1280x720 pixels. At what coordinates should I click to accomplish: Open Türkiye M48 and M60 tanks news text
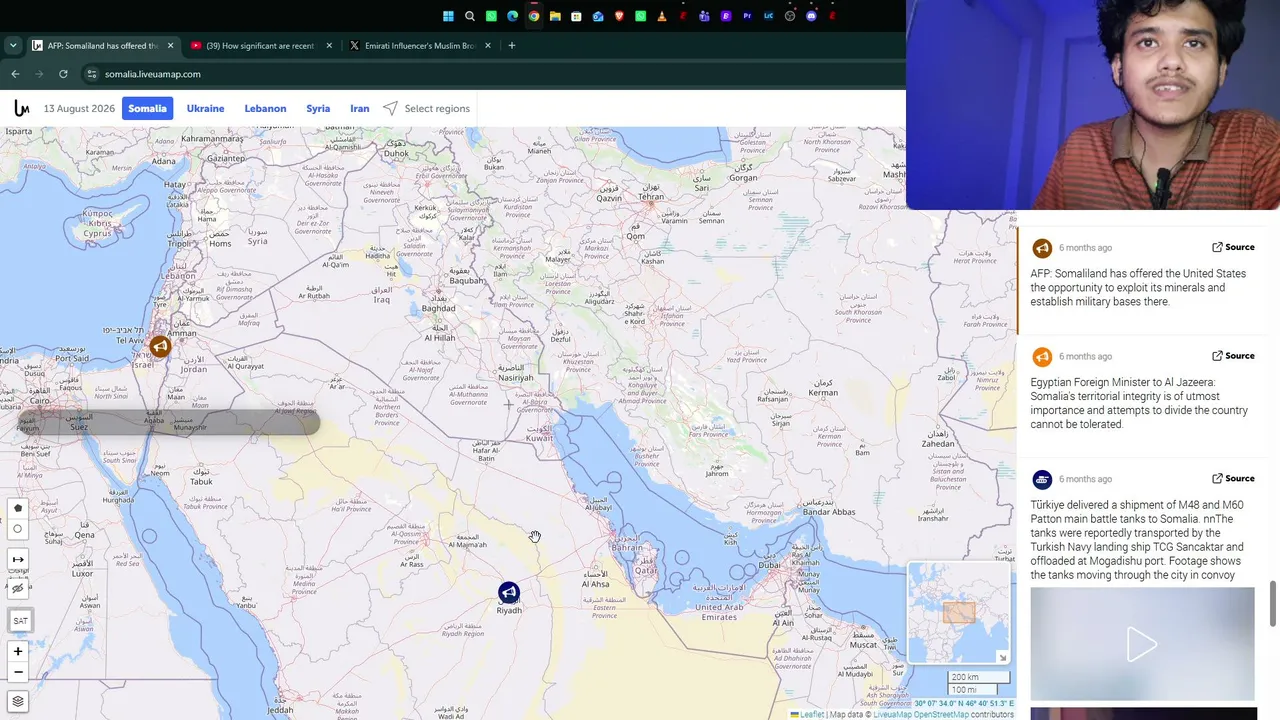[x=1137, y=540]
